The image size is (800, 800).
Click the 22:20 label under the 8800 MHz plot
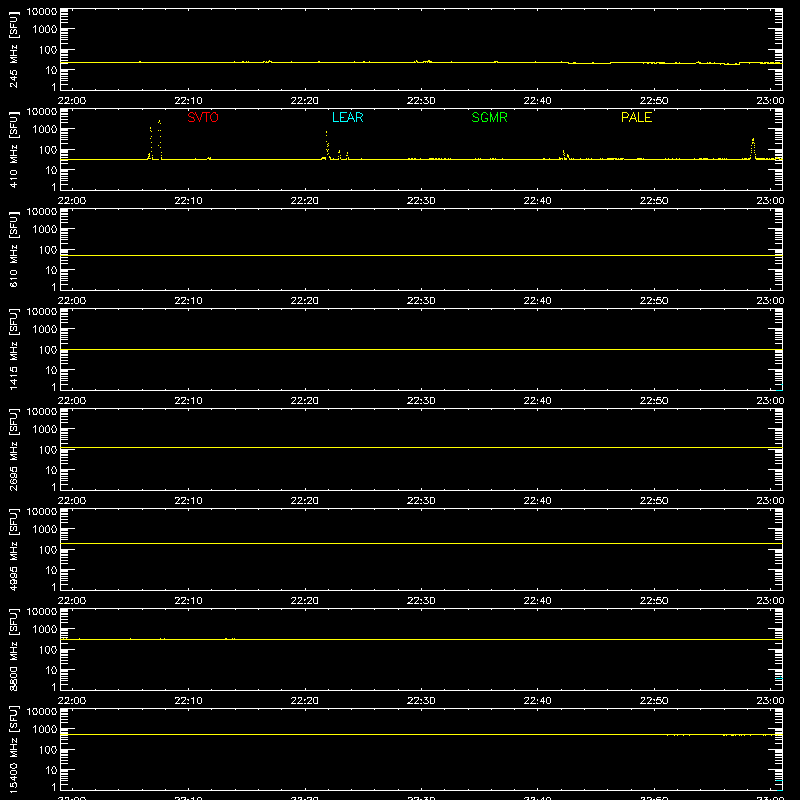point(305,701)
